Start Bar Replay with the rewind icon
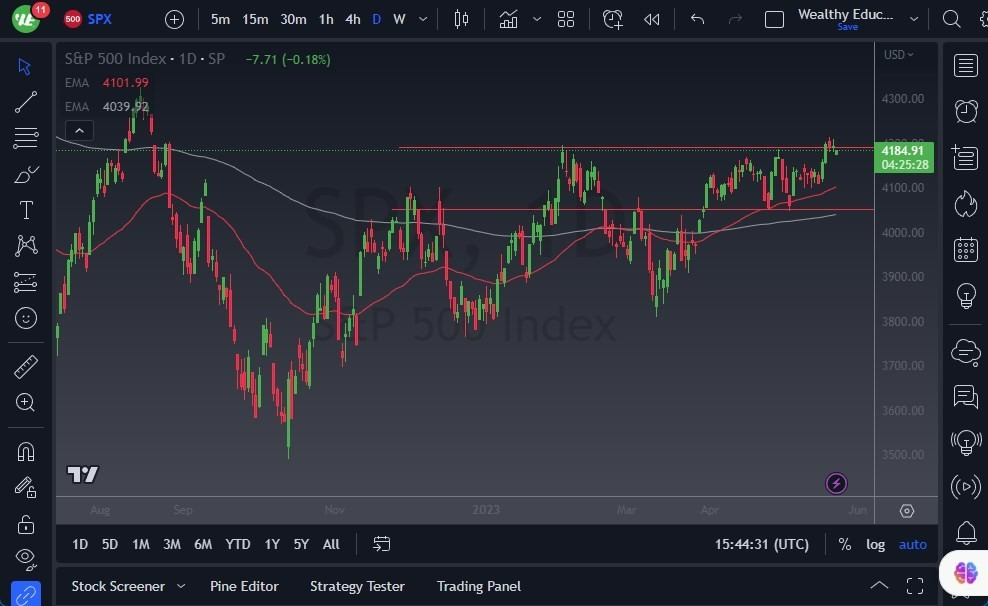Screen dimensions: 988x606 (x=652, y=18)
